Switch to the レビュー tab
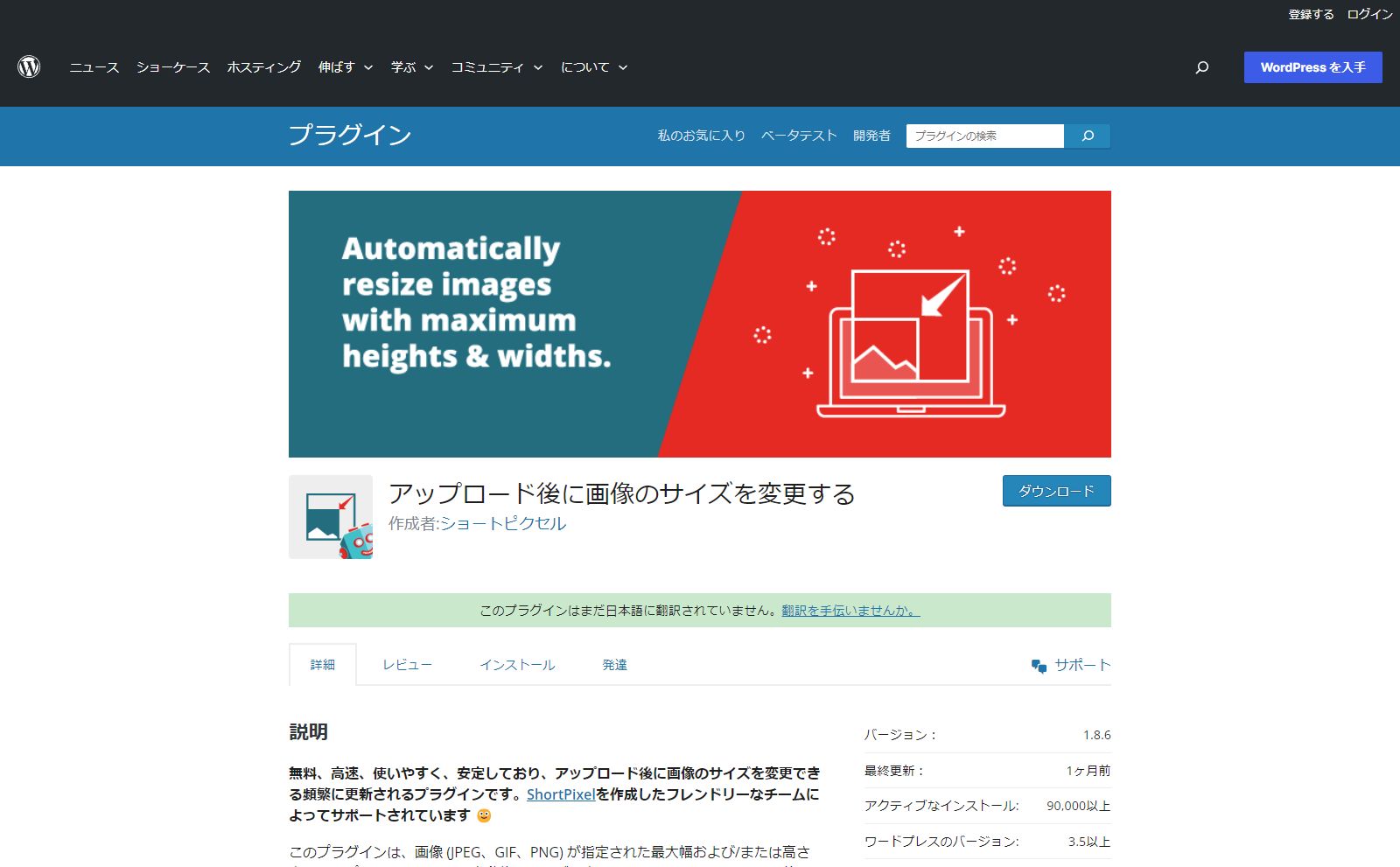The image size is (1400, 867). [407, 665]
